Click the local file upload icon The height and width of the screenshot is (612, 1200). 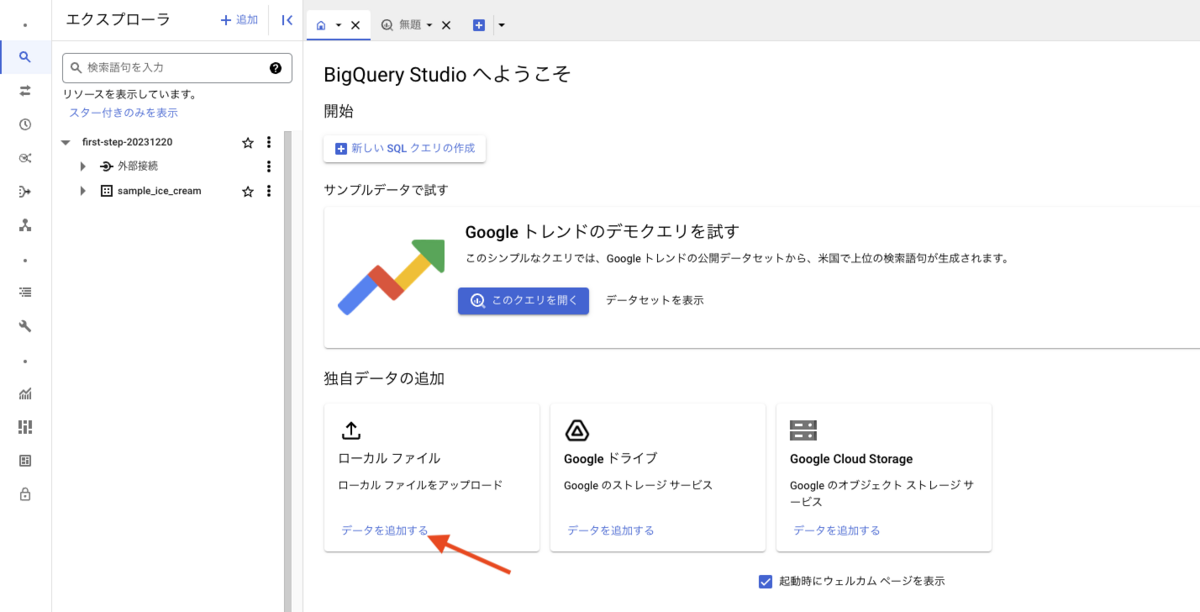[351, 431]
